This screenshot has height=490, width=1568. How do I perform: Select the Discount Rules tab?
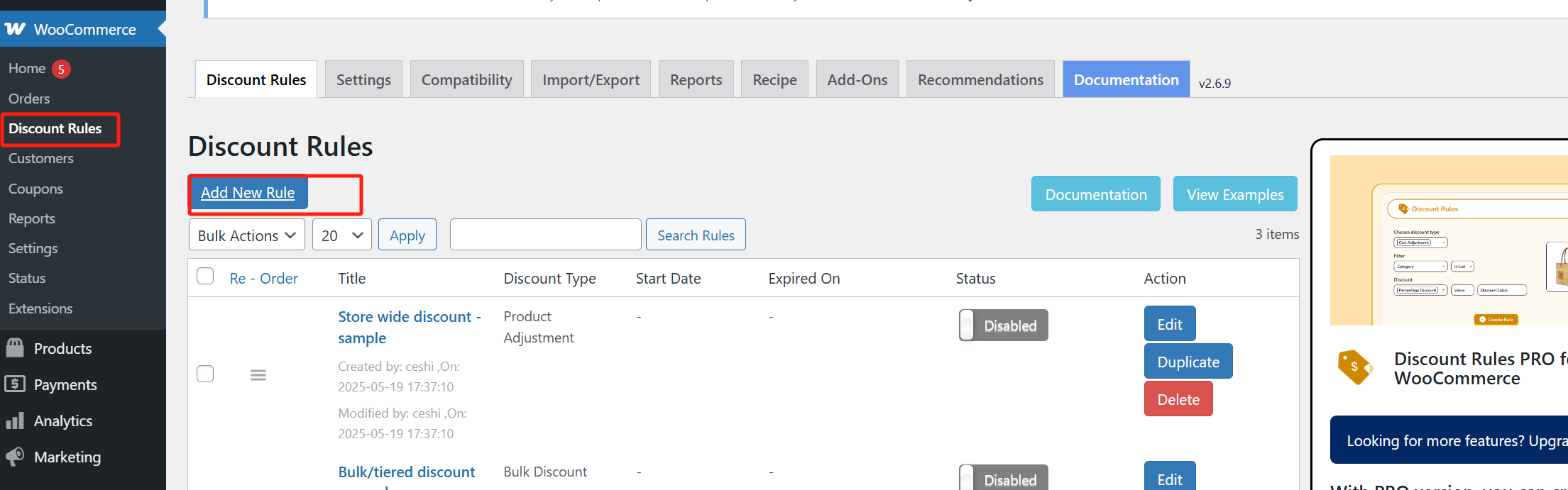click(x=256, y=79)
